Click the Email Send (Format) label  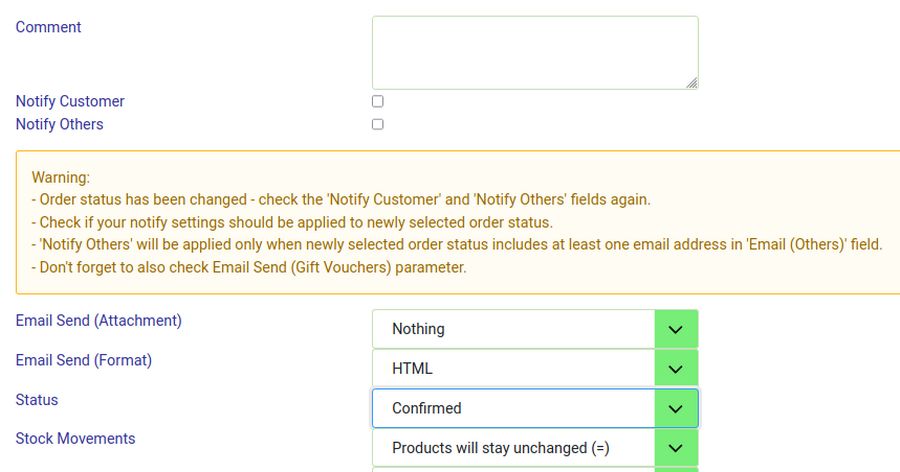(x=83, y=360)
